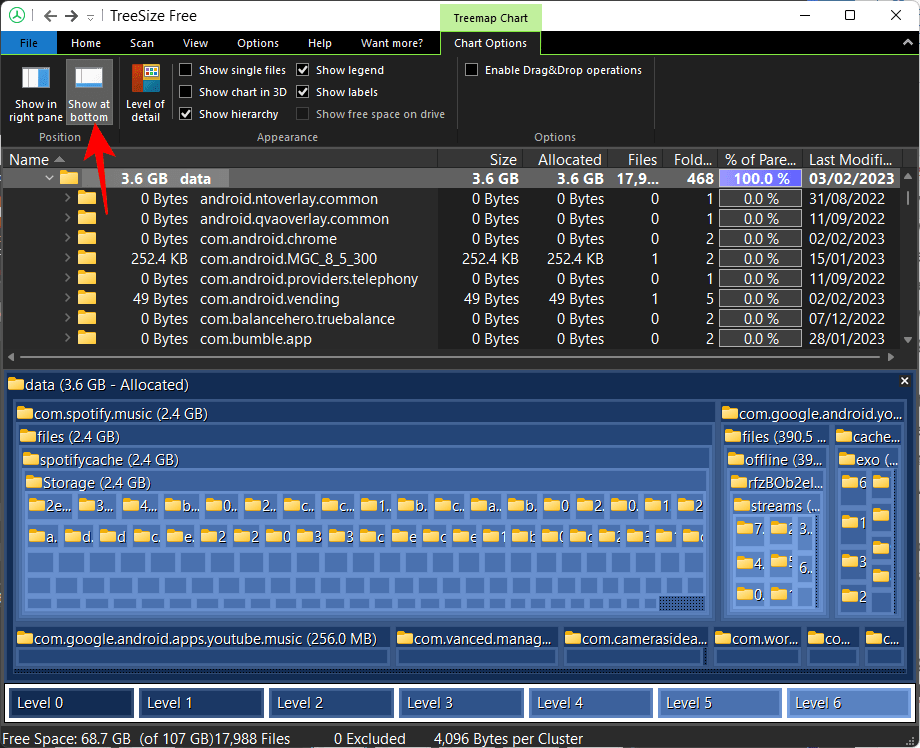Open the File menu tab
920x748 pixels.
(29, 43)
